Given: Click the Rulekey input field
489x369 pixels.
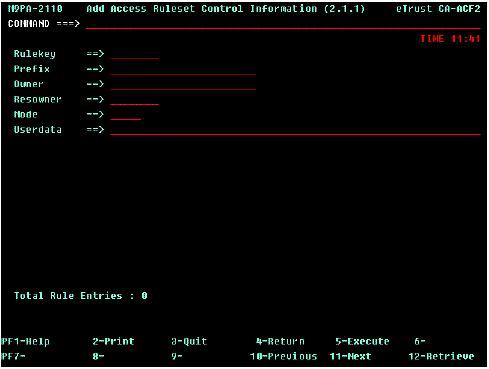Looking at the screenshot, I should [135, 54].
